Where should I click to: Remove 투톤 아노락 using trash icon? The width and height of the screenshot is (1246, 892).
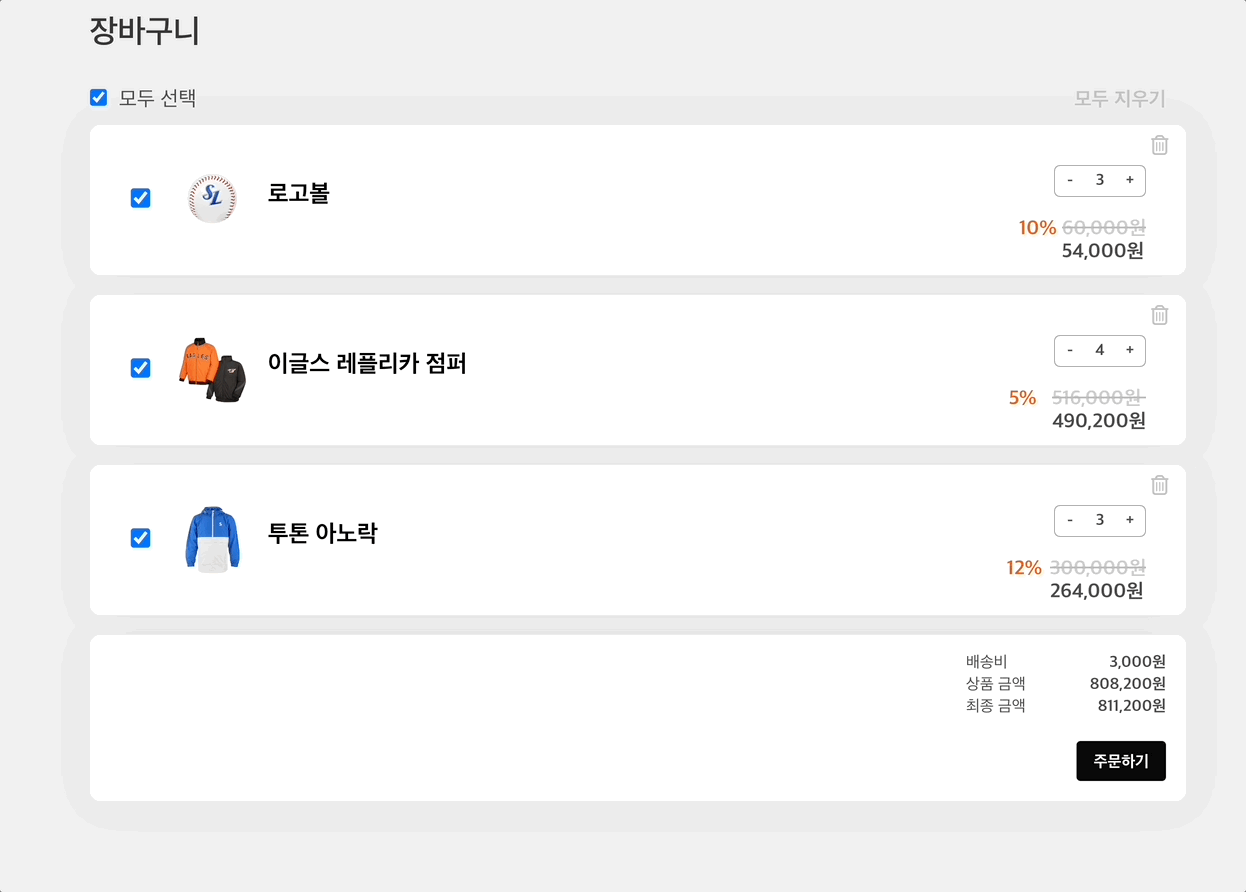pyautogui.click(x=1159, y=485)
